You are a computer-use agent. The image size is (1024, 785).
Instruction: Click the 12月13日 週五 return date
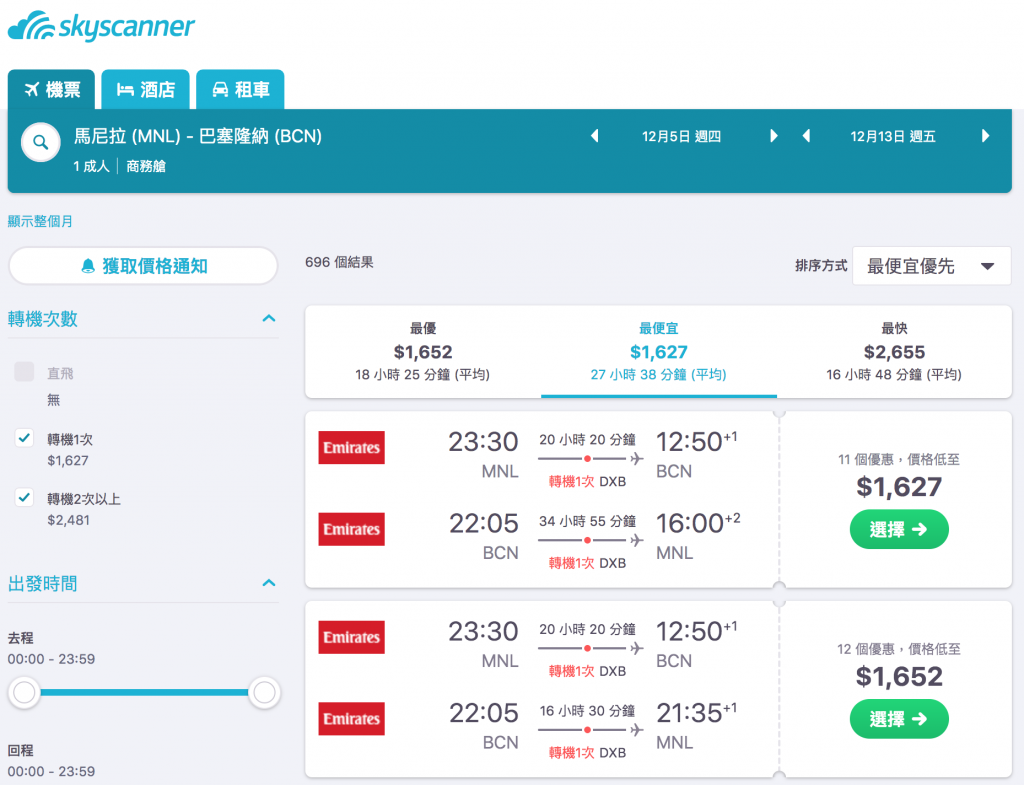tap(893, 136)
